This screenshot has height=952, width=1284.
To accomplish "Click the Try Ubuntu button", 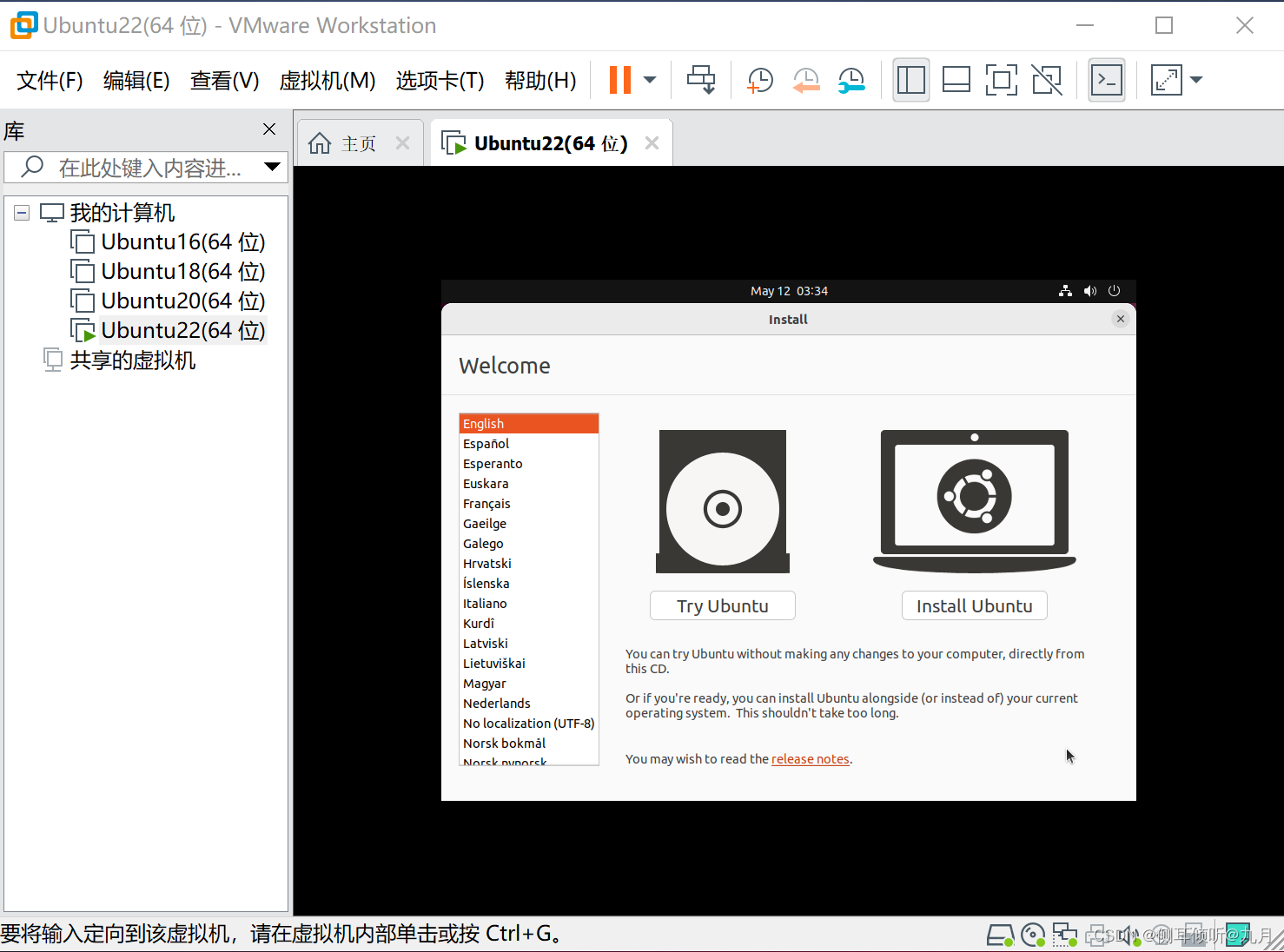I will pos(723,606).
